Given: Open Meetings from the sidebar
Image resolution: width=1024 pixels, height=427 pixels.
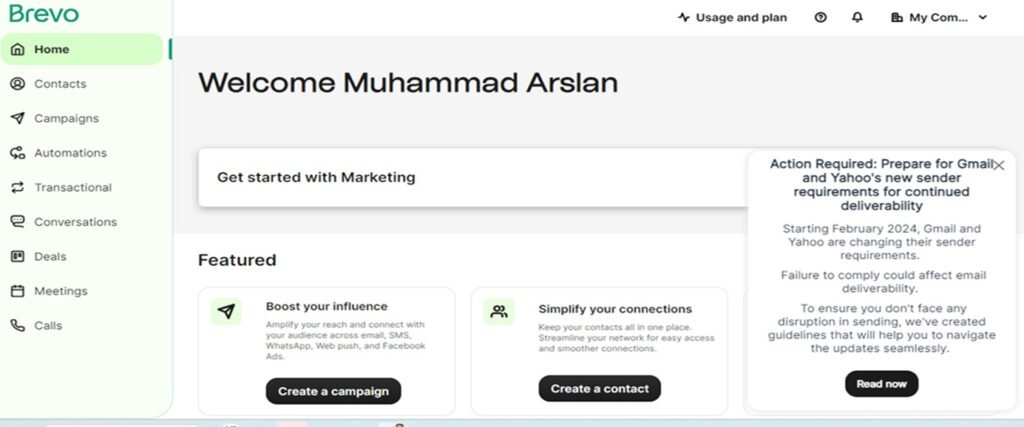Looking at the screenshot, I should 60,291.
